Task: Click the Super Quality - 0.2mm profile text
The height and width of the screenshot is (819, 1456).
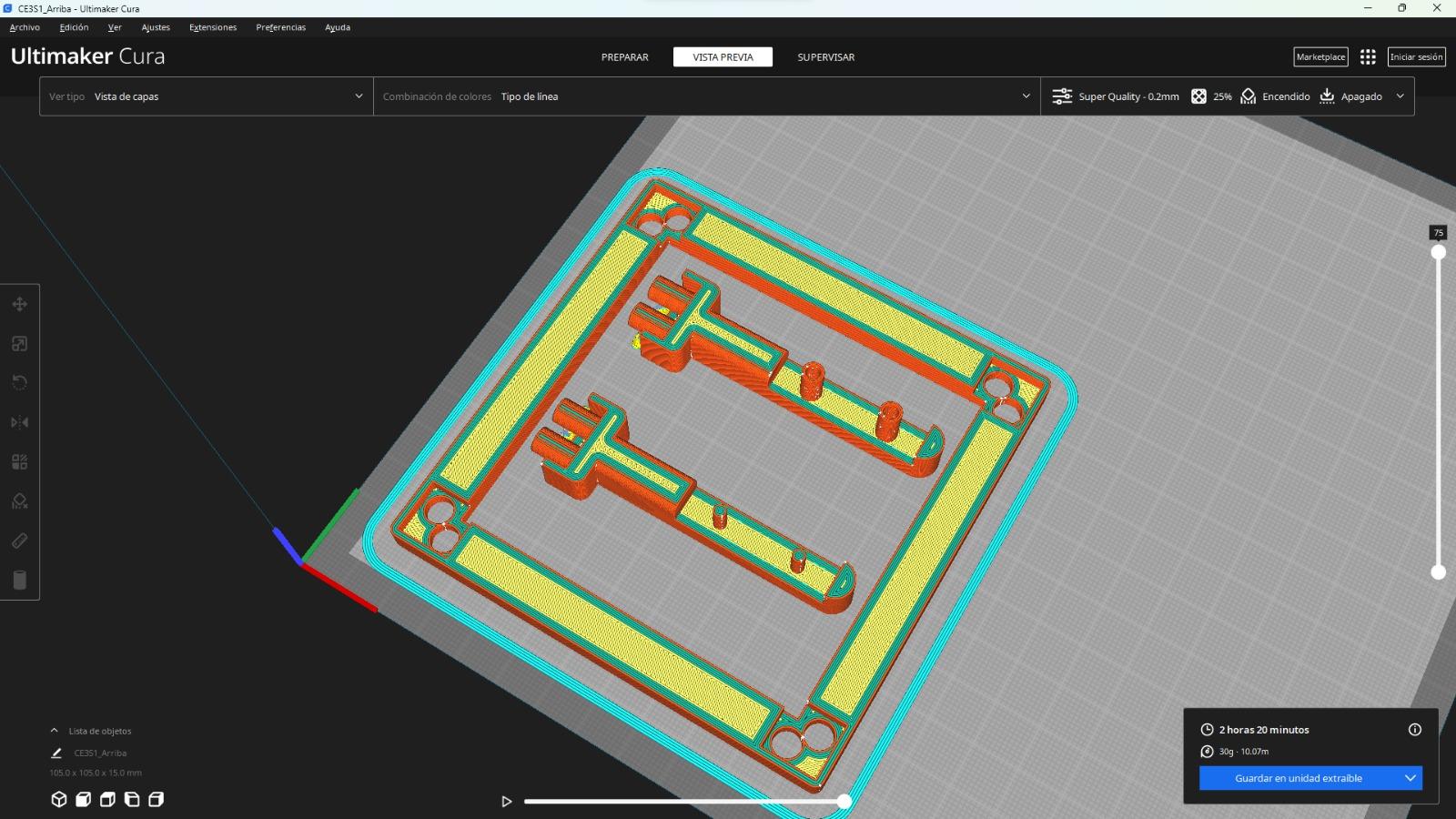Action: (x=1128, y=96)
